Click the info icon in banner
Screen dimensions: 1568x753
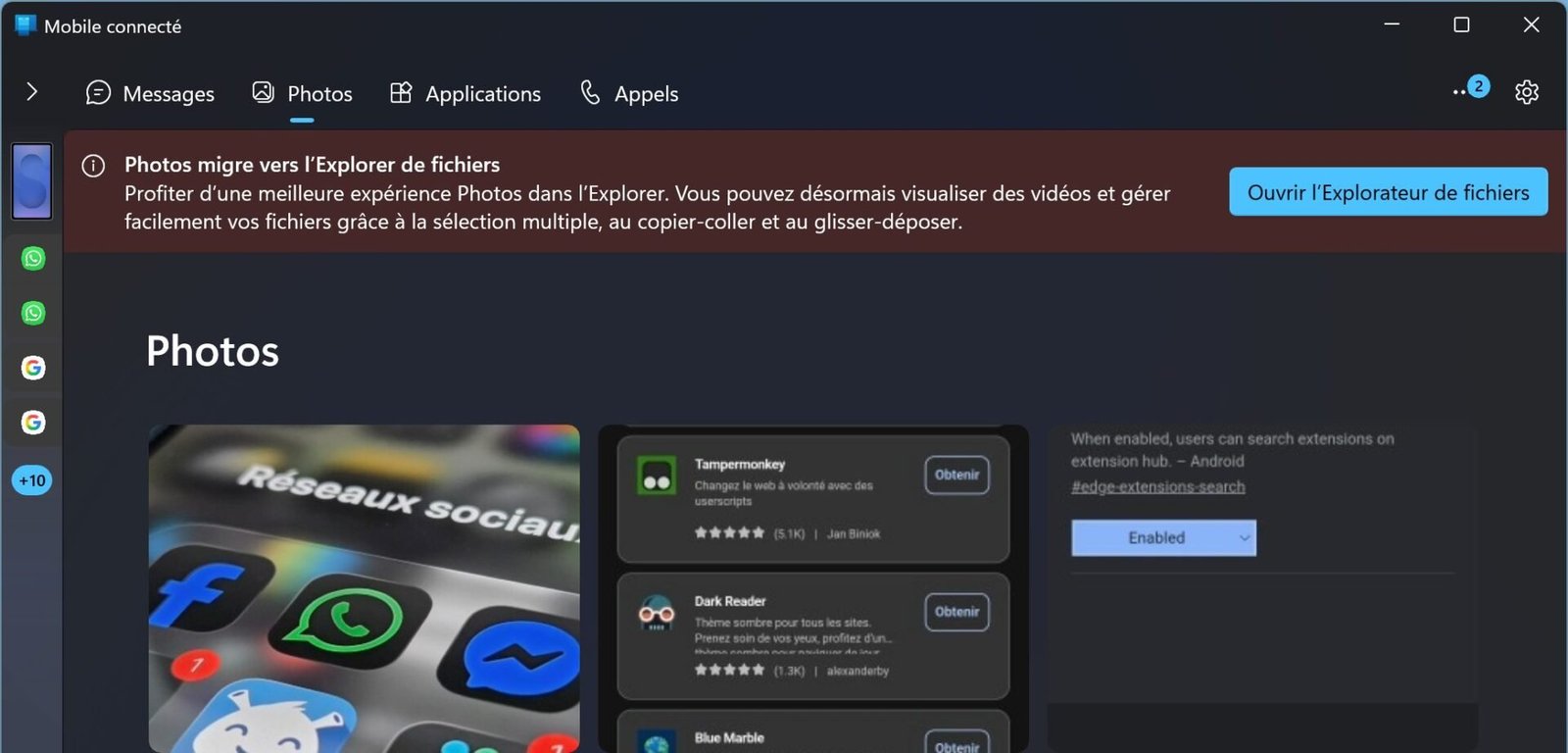click(93, 166)
